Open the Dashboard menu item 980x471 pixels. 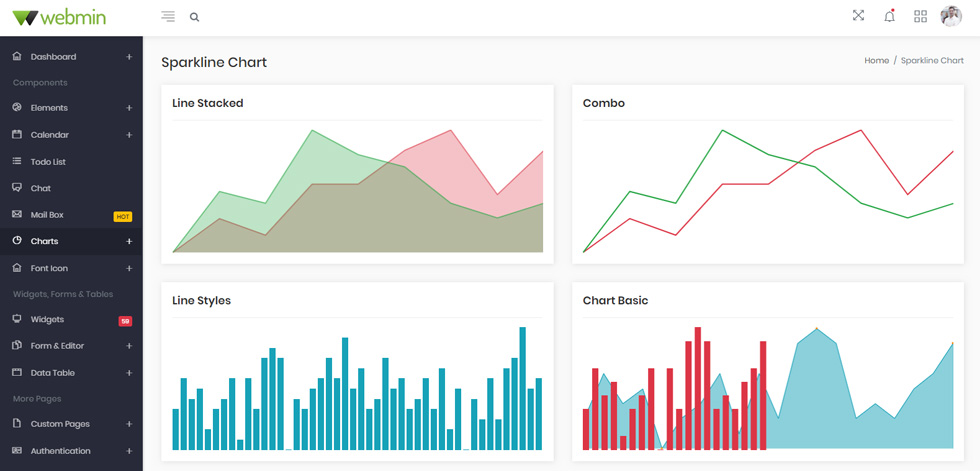(x=71, y=57)
